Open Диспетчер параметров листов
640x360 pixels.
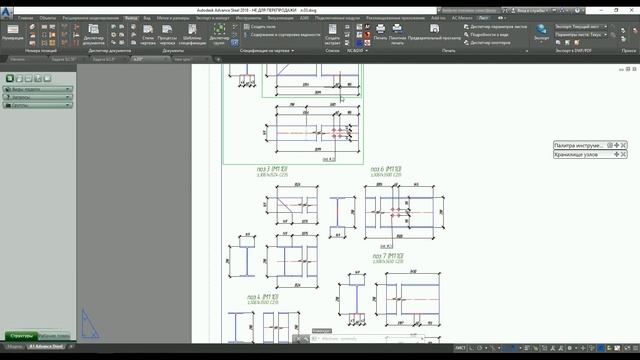(x=495, y=27)
